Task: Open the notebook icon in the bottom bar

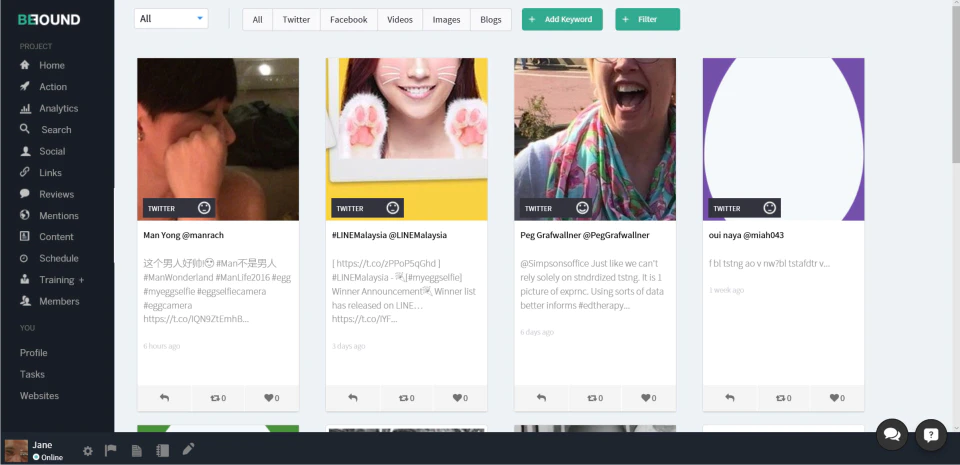Action: [x=162, y=450]
